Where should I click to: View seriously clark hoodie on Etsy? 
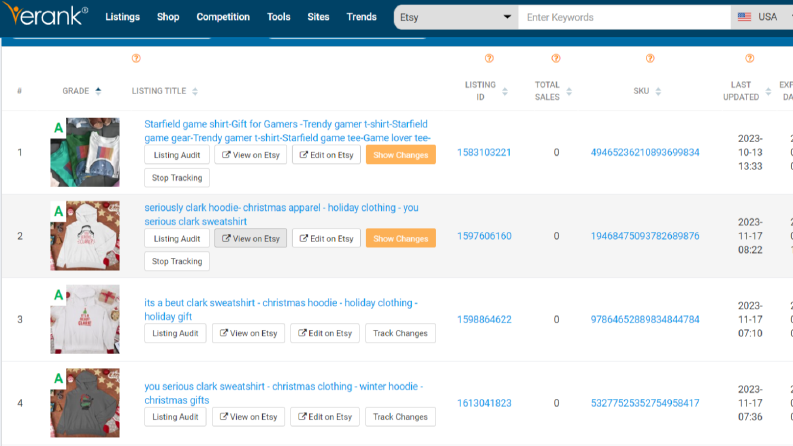coord(250,238)
